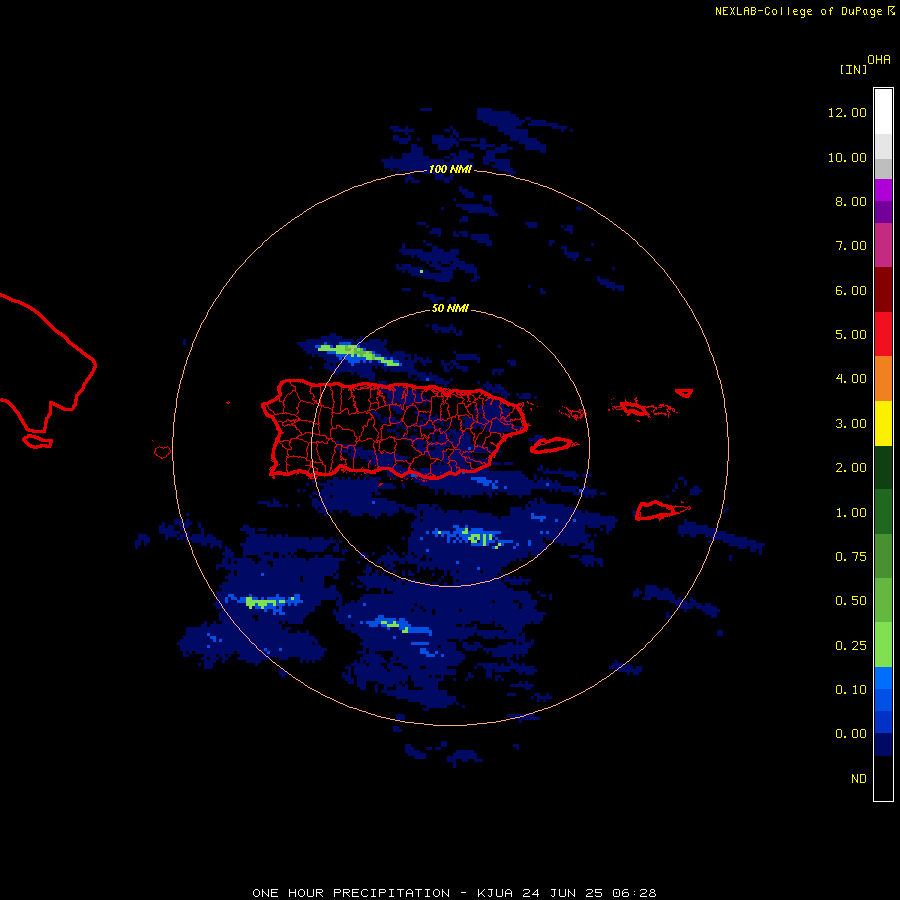900x900 pixels.
Task: Click the 0.75 legend value
Action: (851, 557)
